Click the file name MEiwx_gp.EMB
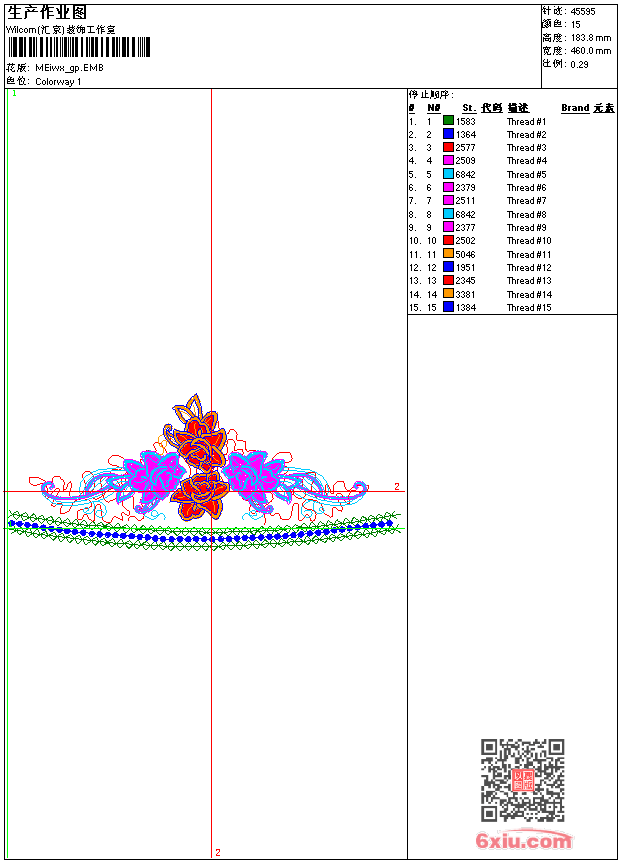Screen dimensions: 620x860 tap(69, 68)
